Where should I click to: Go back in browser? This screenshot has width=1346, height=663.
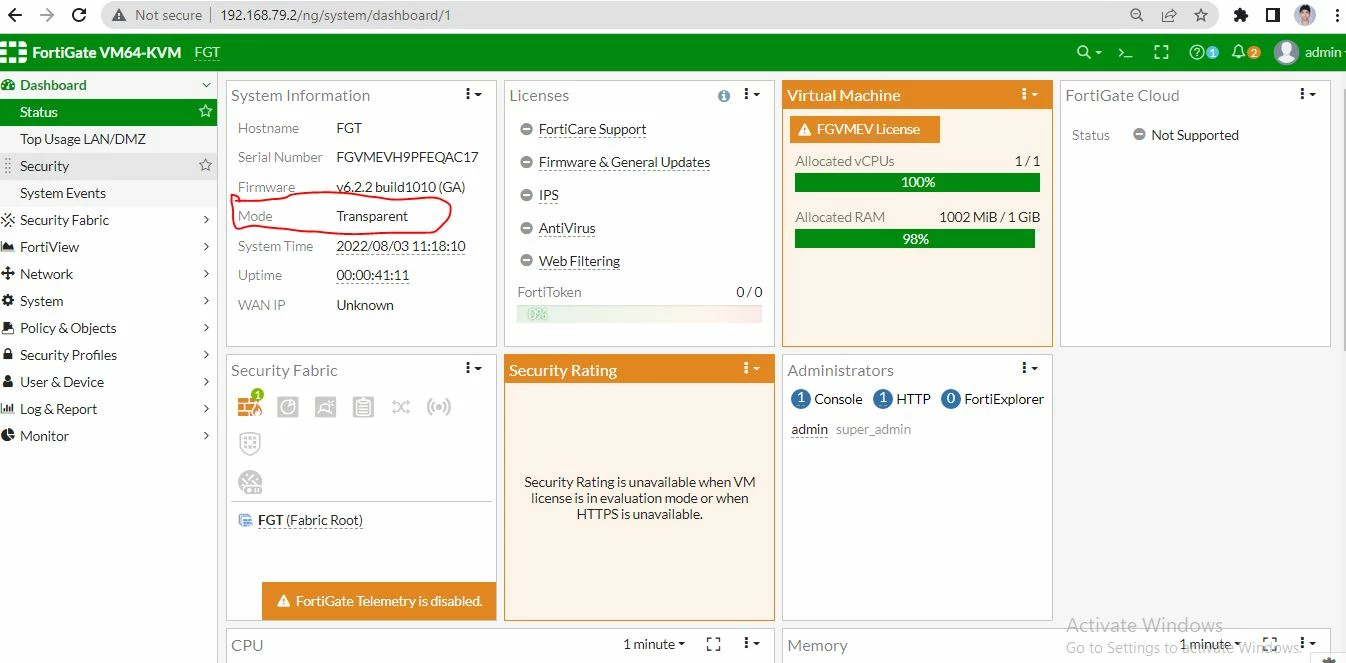pyautogui.click(x=15, y=15)
